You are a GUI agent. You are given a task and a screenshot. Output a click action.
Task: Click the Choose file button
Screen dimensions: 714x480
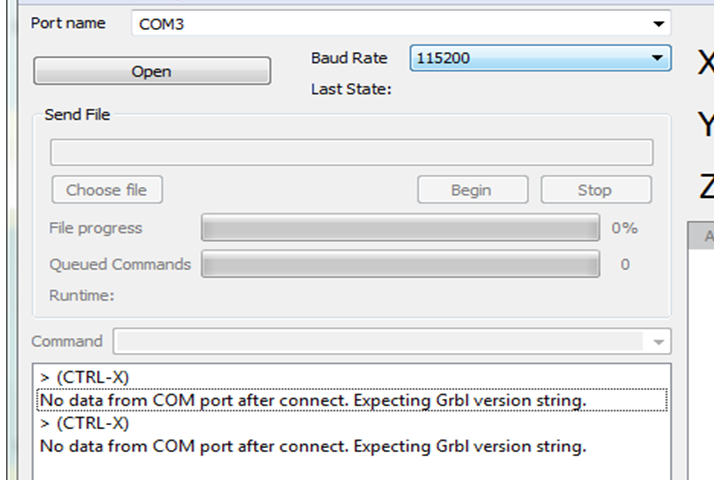tap(106, 190)
